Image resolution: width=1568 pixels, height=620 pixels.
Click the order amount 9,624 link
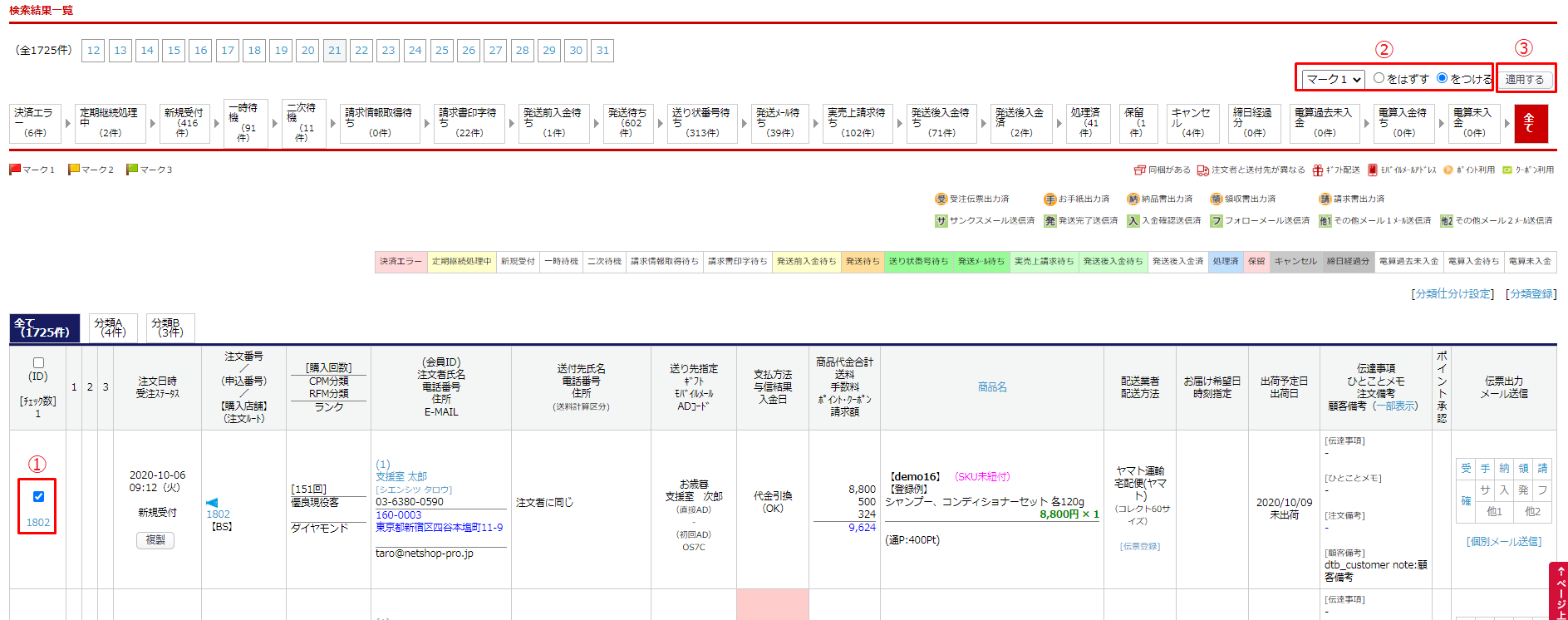click(x=862, y=528)
